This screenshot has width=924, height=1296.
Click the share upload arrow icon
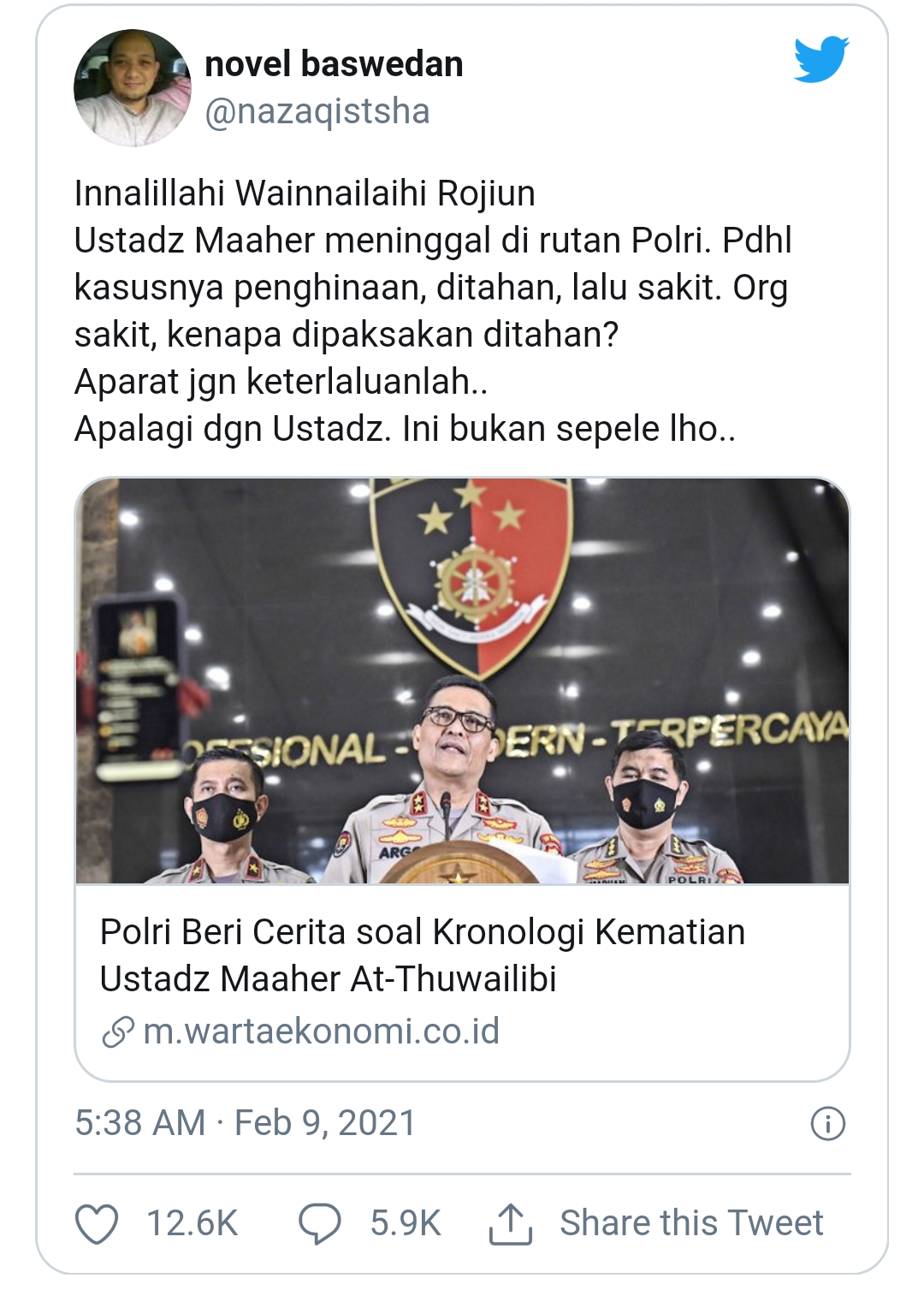[x=511, y=1223]
